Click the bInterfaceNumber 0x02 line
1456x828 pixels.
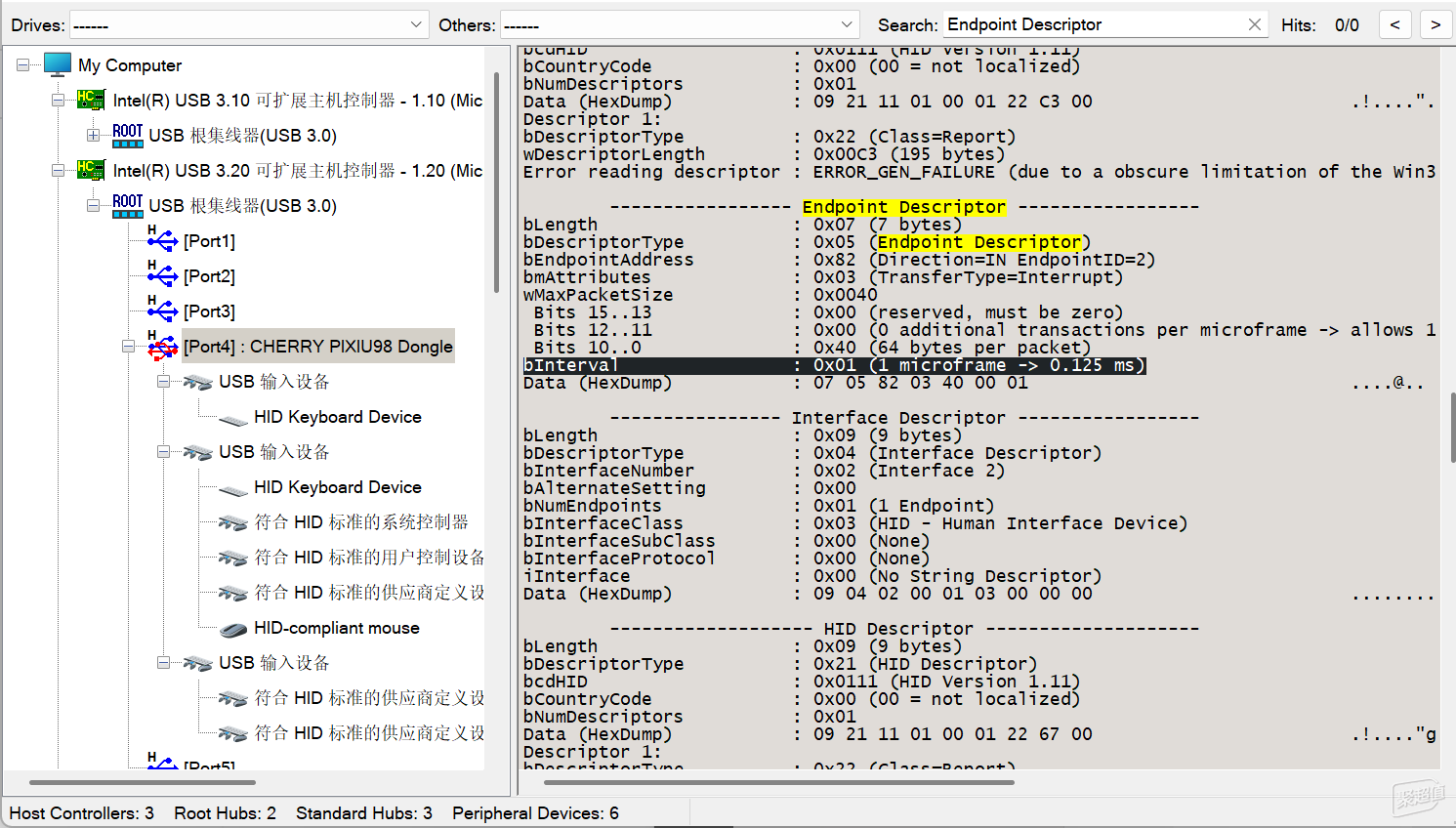(764, 471)
